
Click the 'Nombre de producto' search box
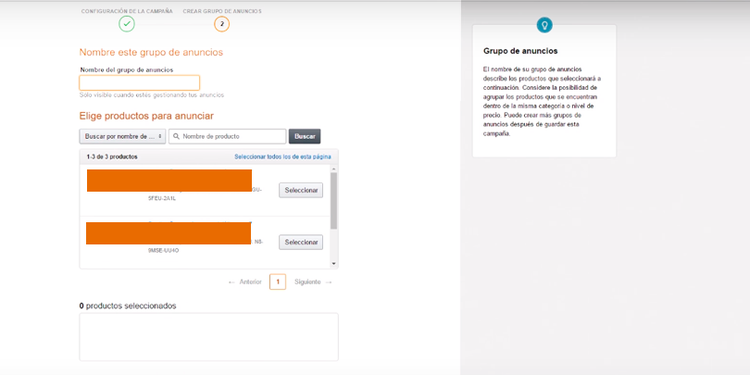[x=227, y=136]
